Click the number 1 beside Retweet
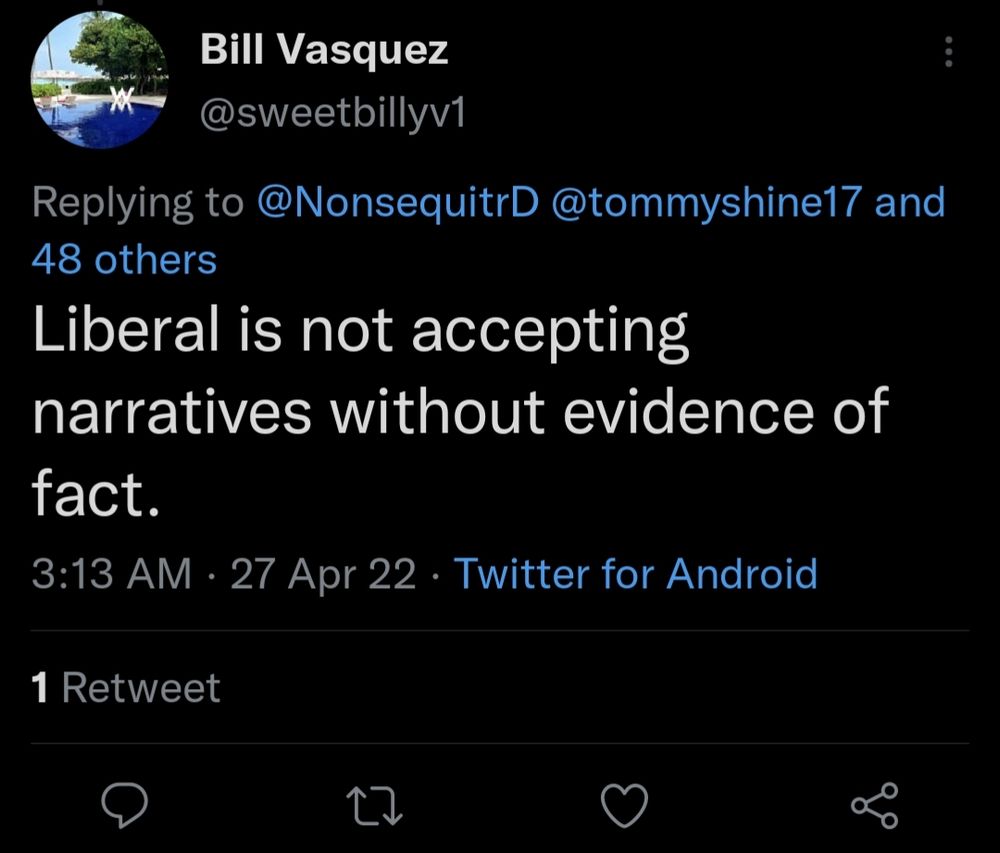 pos(41,687)
